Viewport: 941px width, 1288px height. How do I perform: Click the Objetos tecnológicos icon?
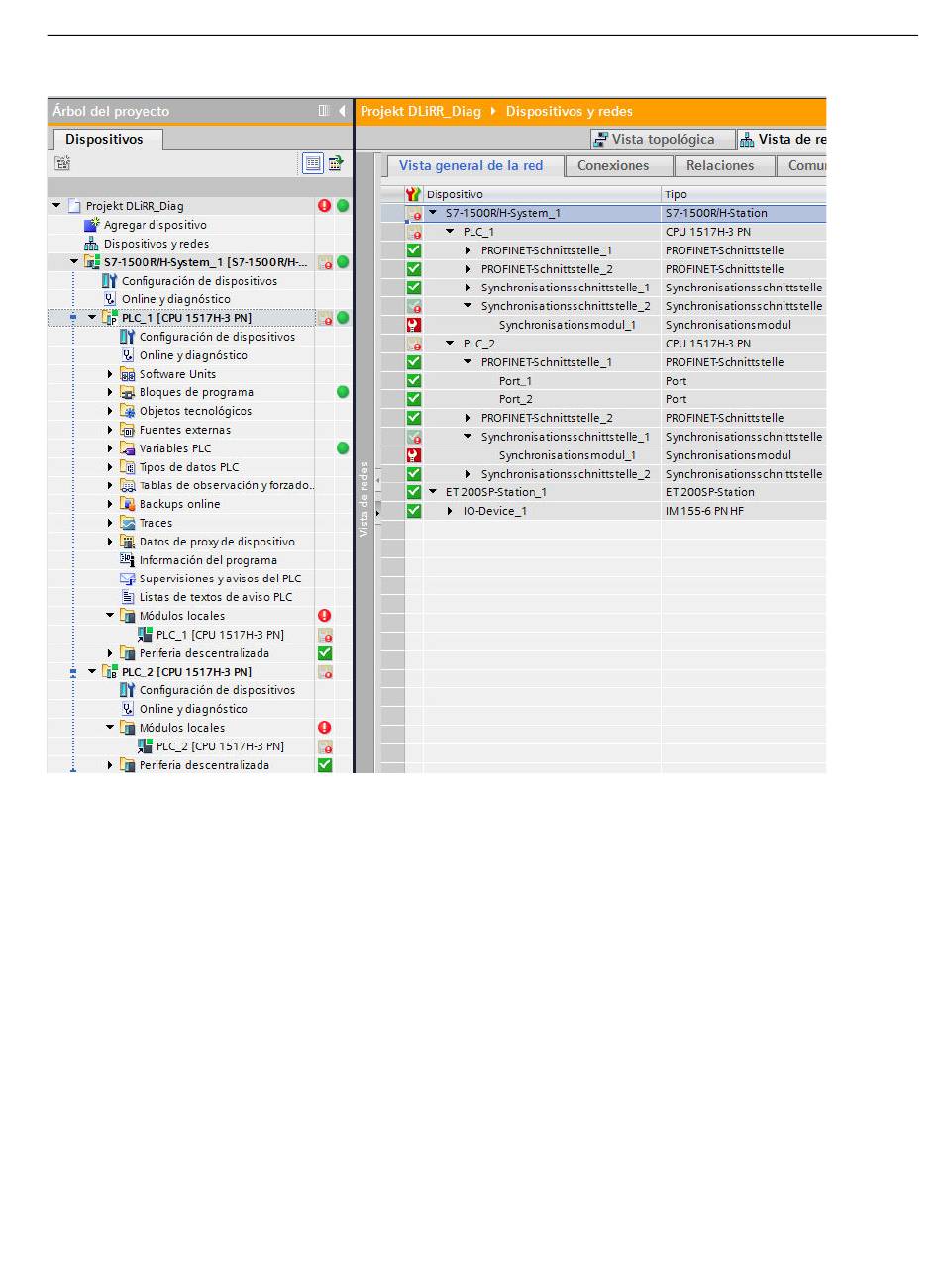[x=128, y=411]
